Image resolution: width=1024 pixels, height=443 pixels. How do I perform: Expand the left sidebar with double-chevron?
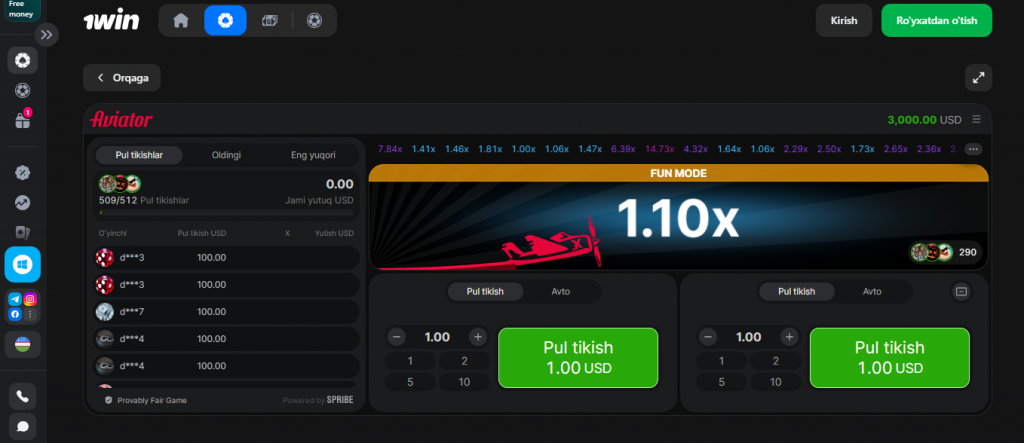46,35
